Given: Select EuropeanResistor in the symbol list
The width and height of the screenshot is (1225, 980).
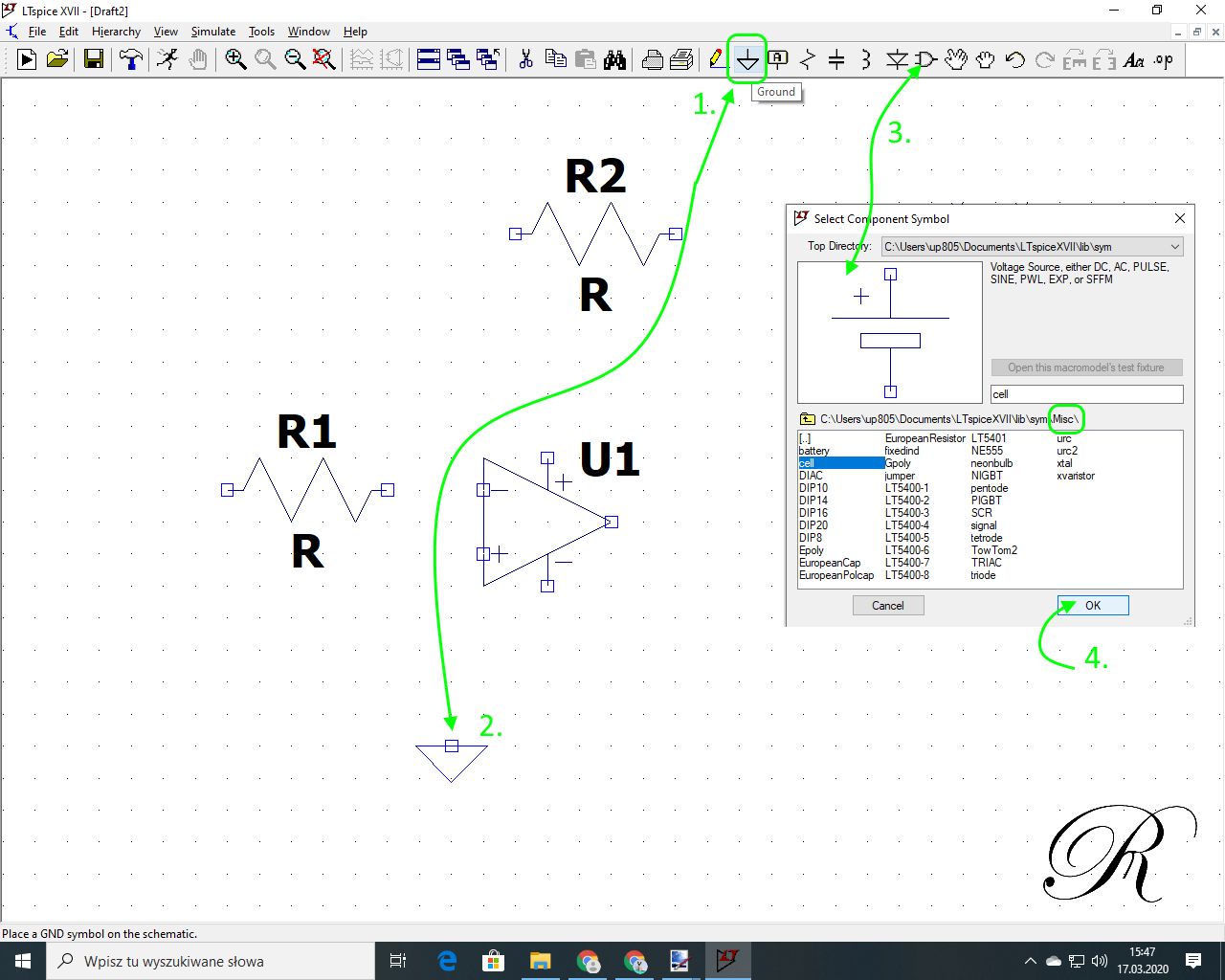Looking at the screenshot, I should point(925,438).
